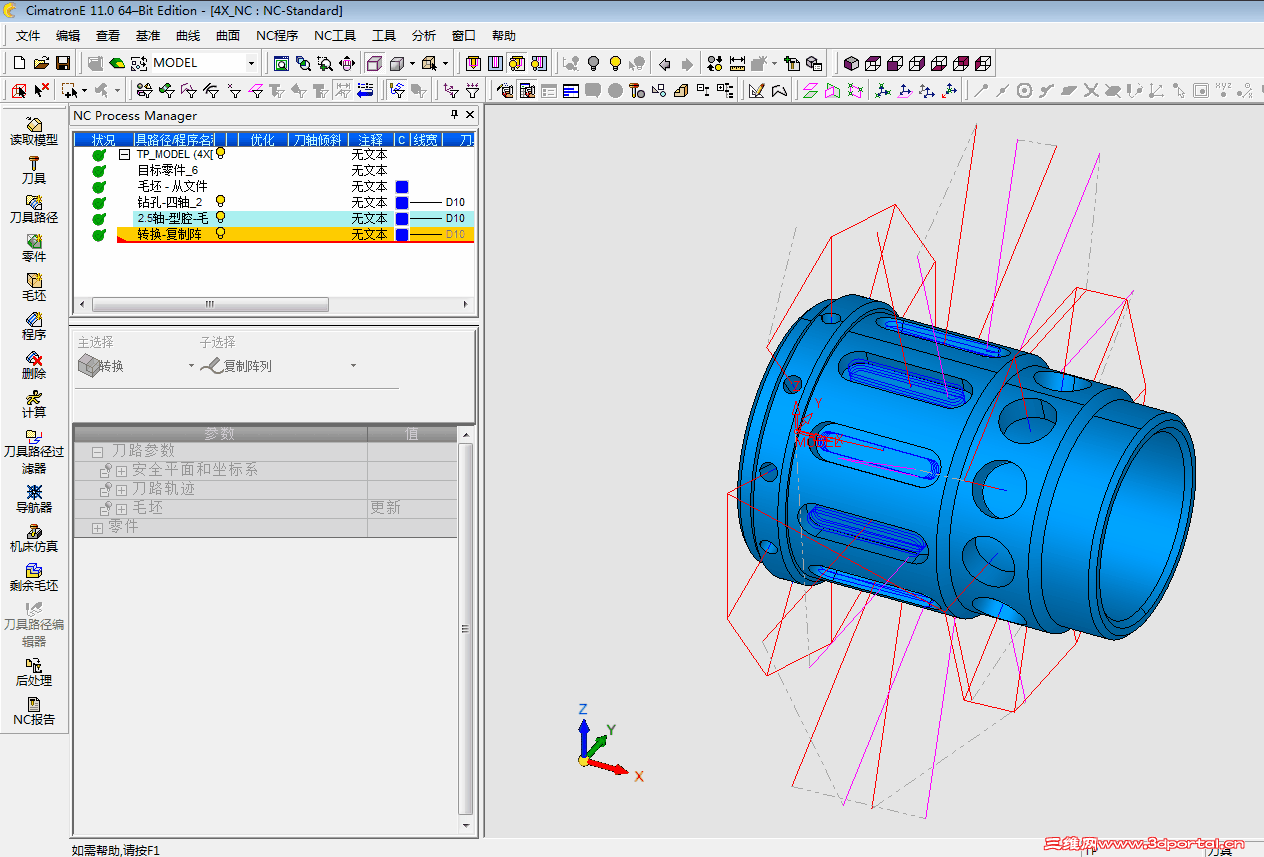Collapse the 刀路参数 parameter group
The width and height of the screenshot is (1264, 857).
[98, 452]
